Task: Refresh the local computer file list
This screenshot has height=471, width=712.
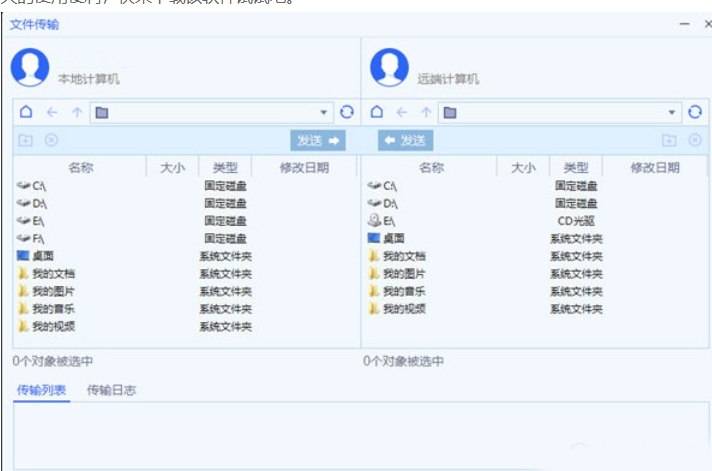Action: [x=346, y=113]
